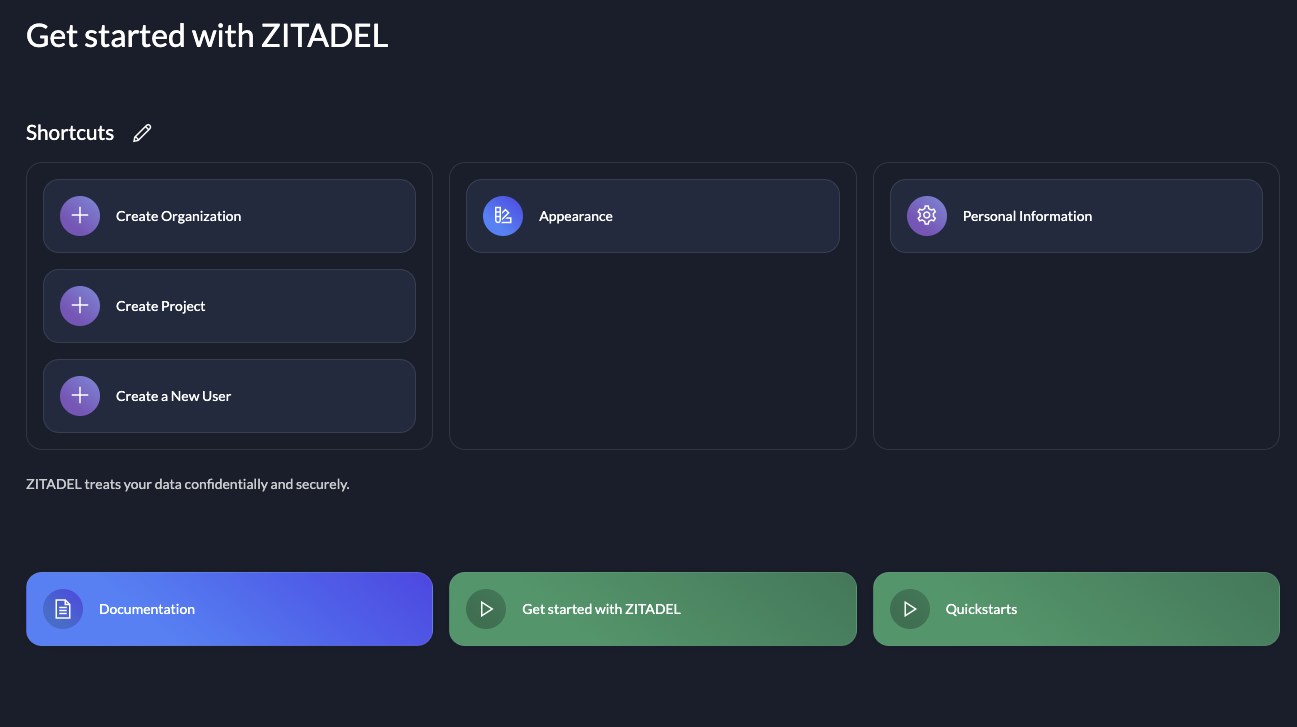Click the plus icon on Create Project
Screen dimensions: 1297x727
tap(79, 305)
